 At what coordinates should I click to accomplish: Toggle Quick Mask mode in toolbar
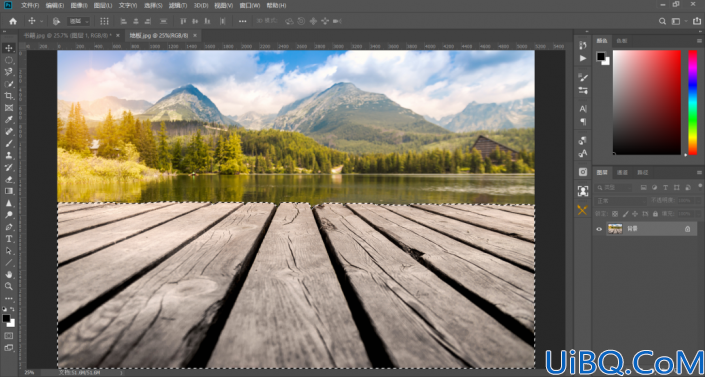[9, 336]
